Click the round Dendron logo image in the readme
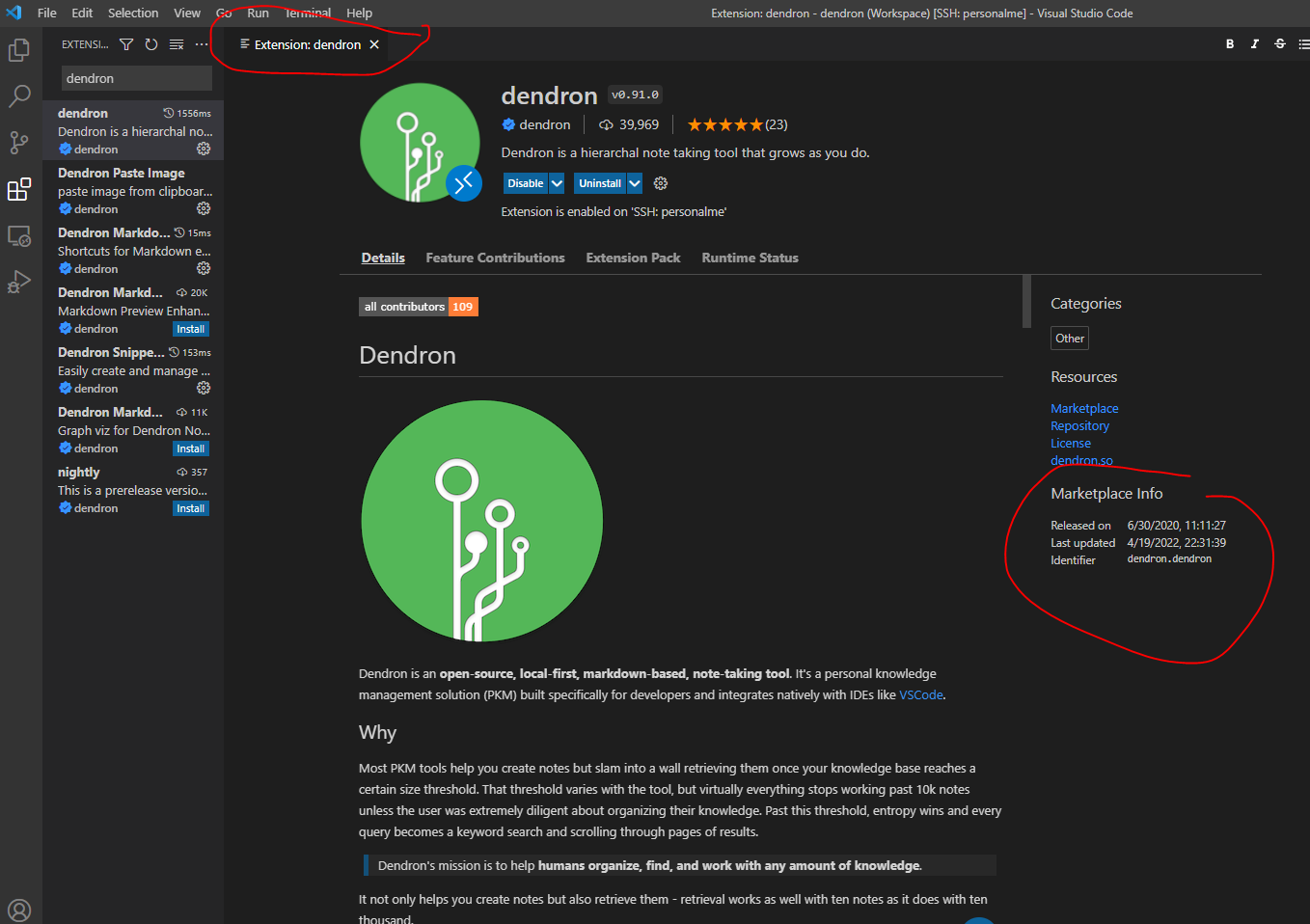Viewport: 1310px width, 924px height. point(482,521)
